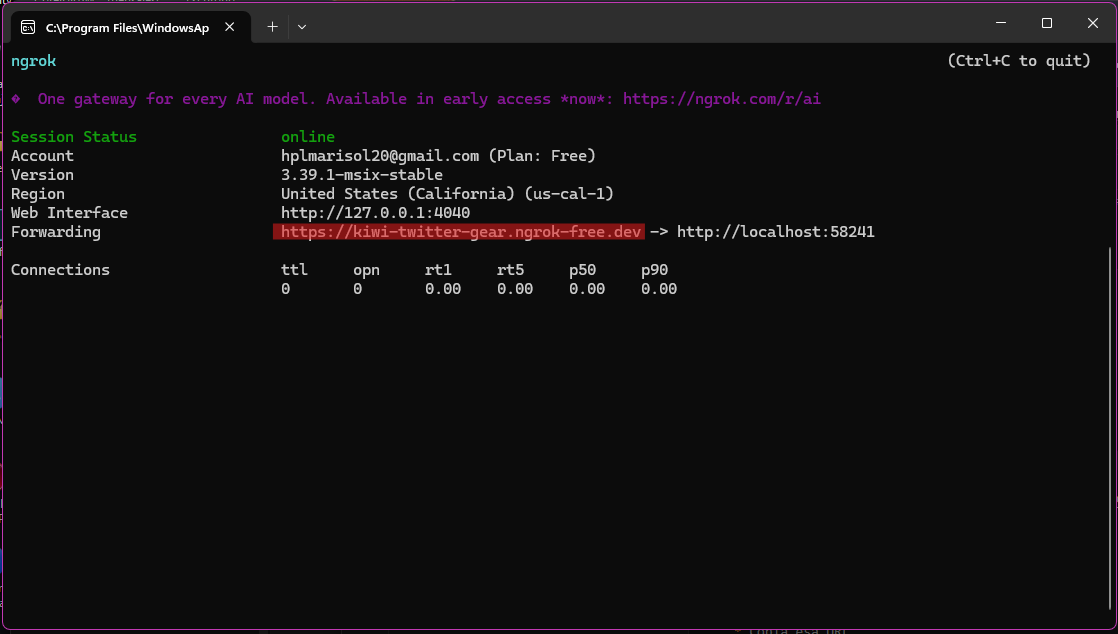Click the terminal vertical scrollbar
The width and height of the screenshot is (1118, 634).
tap(1110, 428)
